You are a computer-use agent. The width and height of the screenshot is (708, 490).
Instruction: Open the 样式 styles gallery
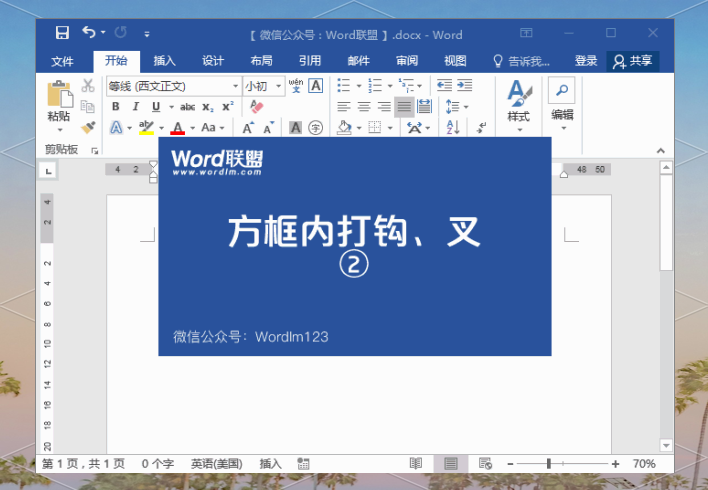518,106
